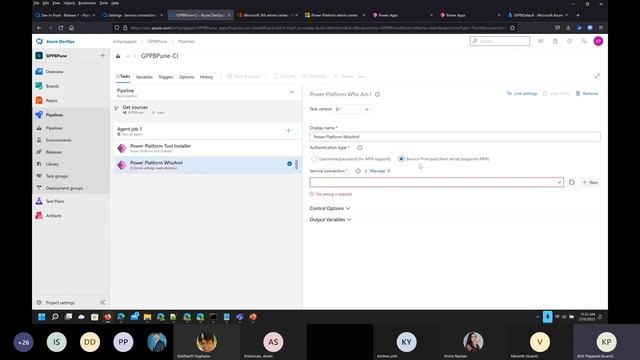Click the Queue button in the toolbar
This screenshot has width=640, height=360.
click(344, 76)
